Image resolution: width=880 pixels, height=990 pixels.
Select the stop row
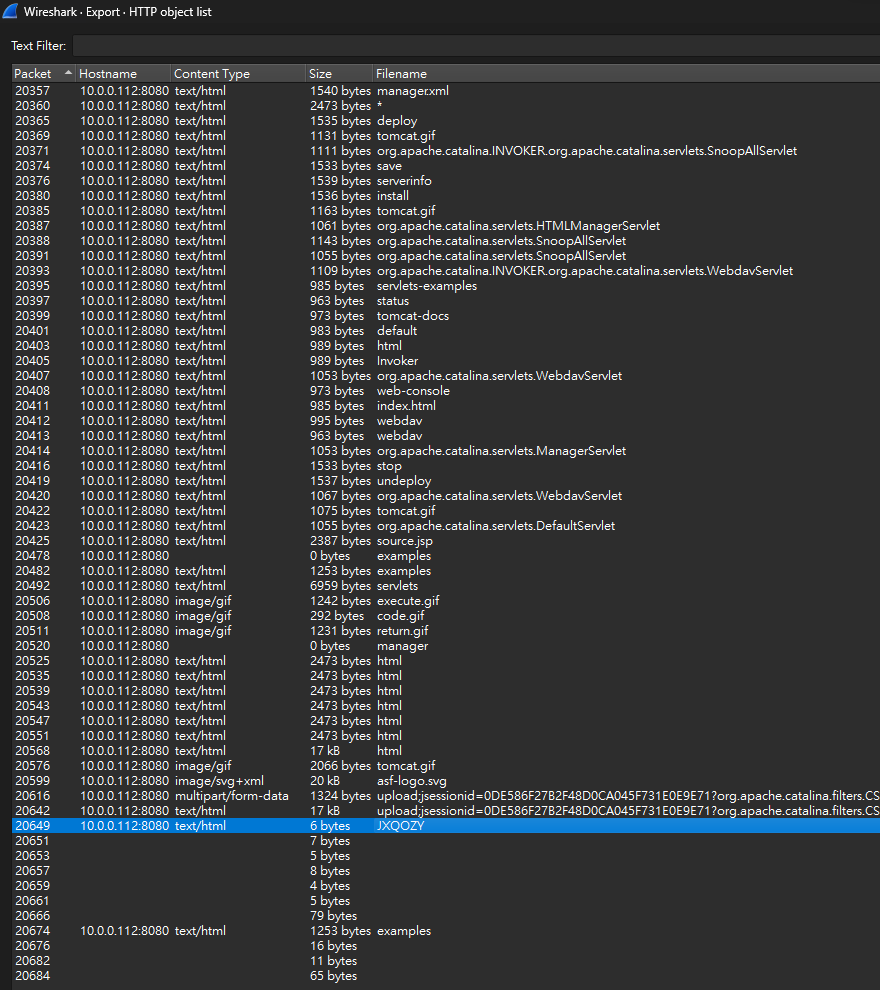pyautogui.click(x=446, y=466)
